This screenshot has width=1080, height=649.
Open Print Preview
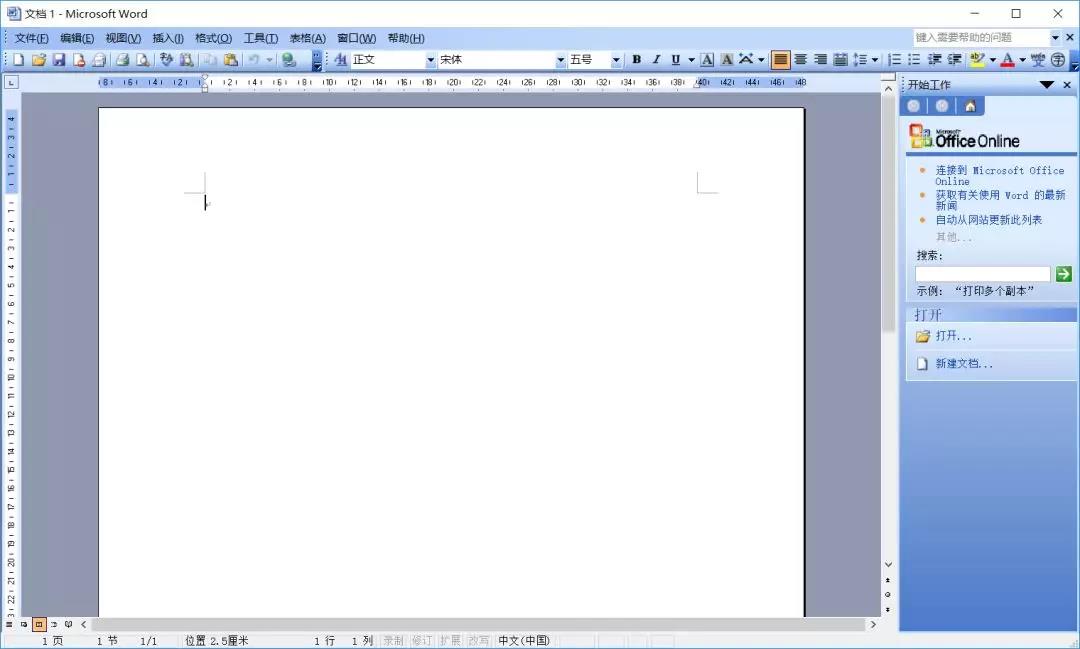point(142,59)
